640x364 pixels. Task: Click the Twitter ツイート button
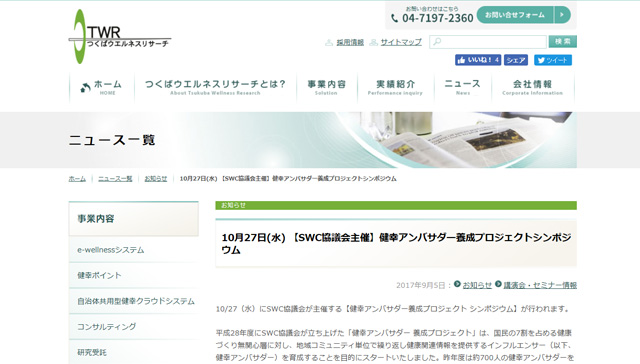pos(553,60)
